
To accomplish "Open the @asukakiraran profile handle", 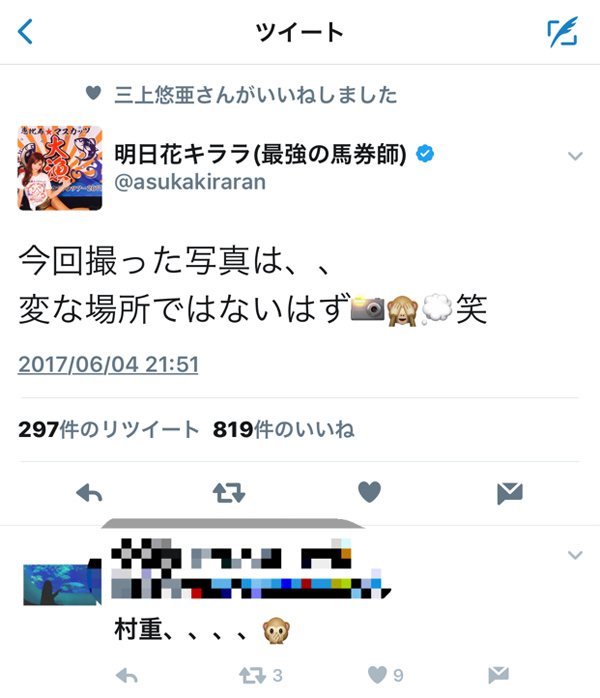I will (190, 182).
